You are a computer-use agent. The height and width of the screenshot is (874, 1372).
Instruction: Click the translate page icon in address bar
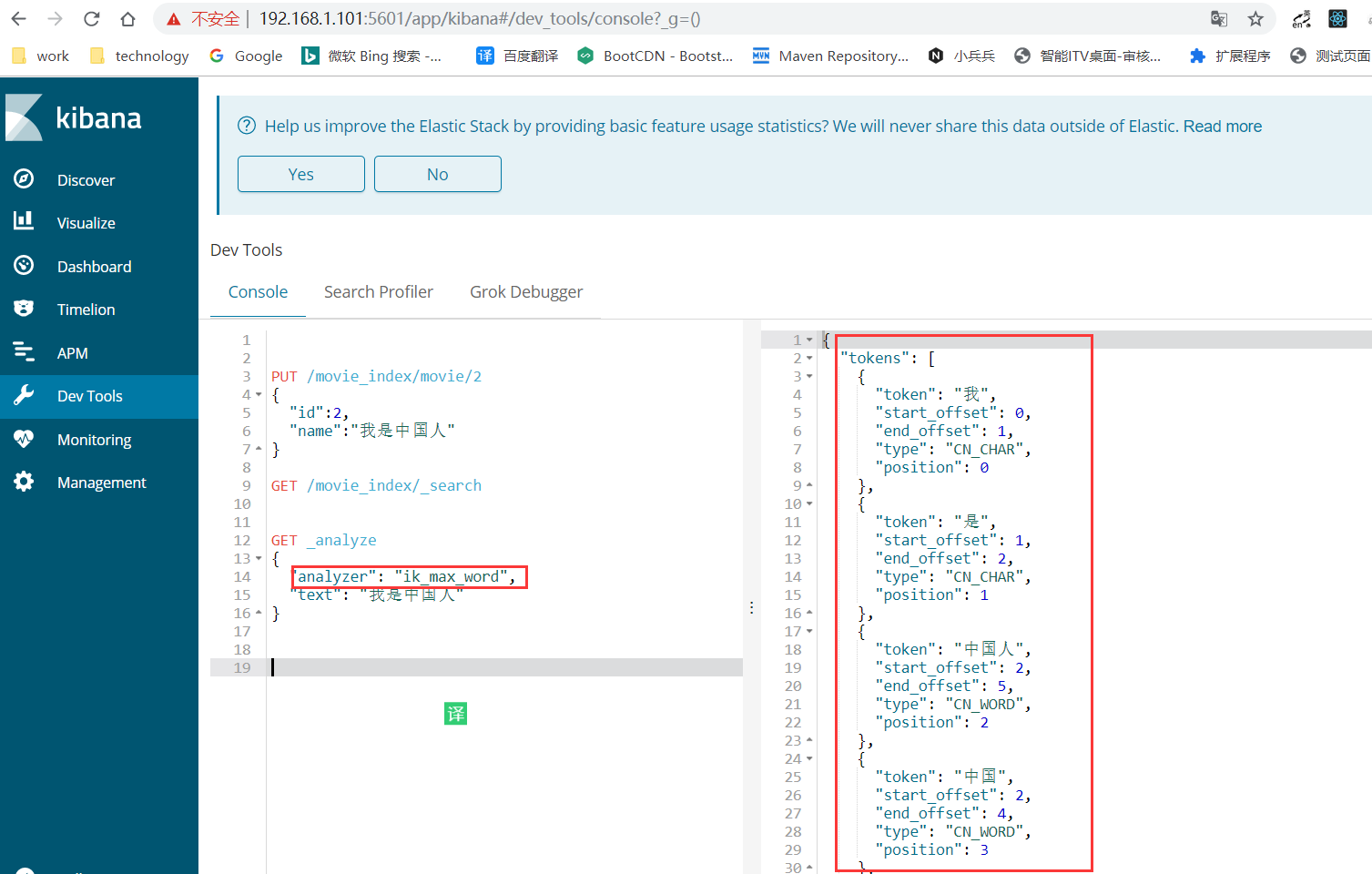[x=1219, y=18]
